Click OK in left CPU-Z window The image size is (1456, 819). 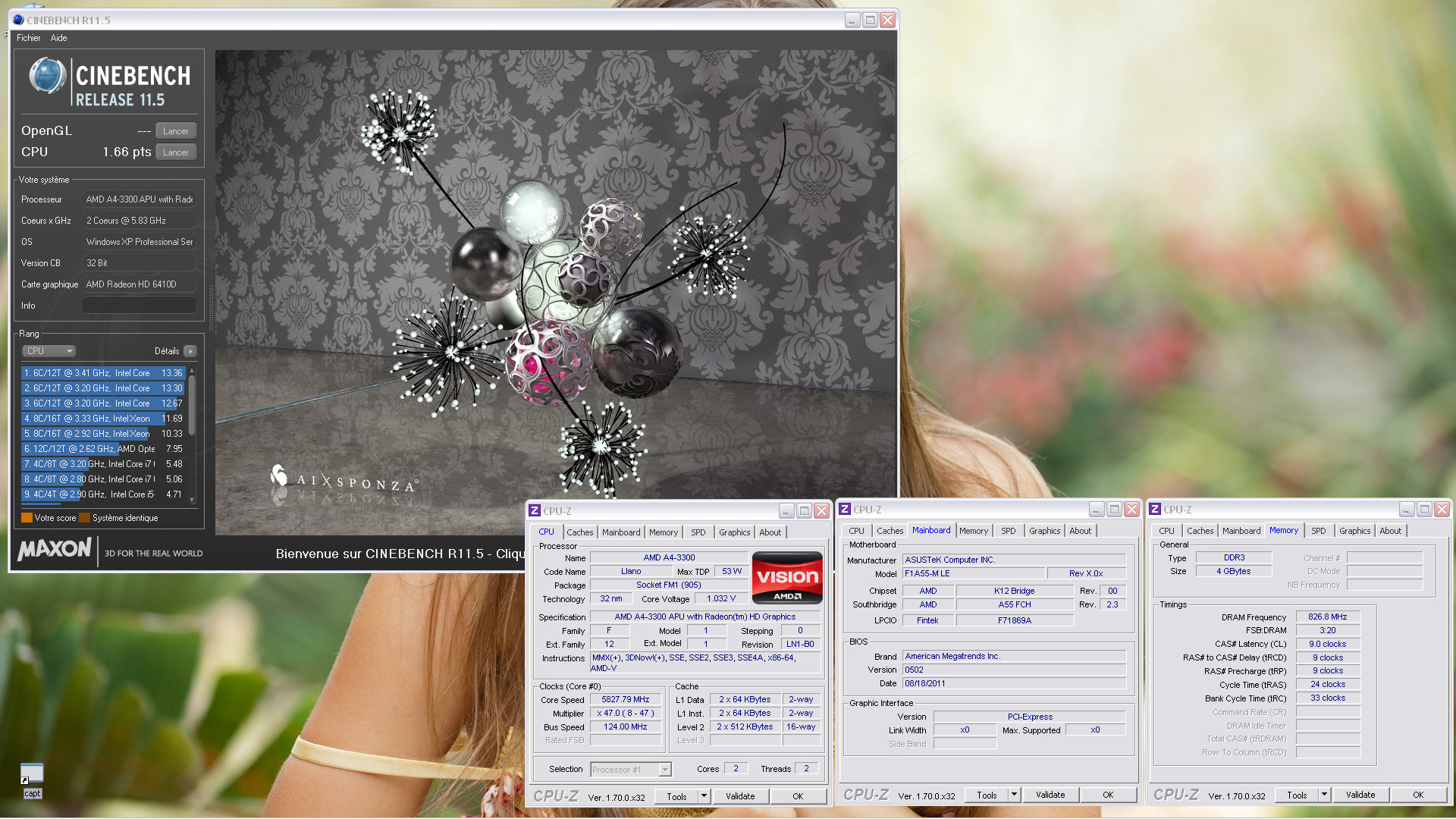coord(798,796)
